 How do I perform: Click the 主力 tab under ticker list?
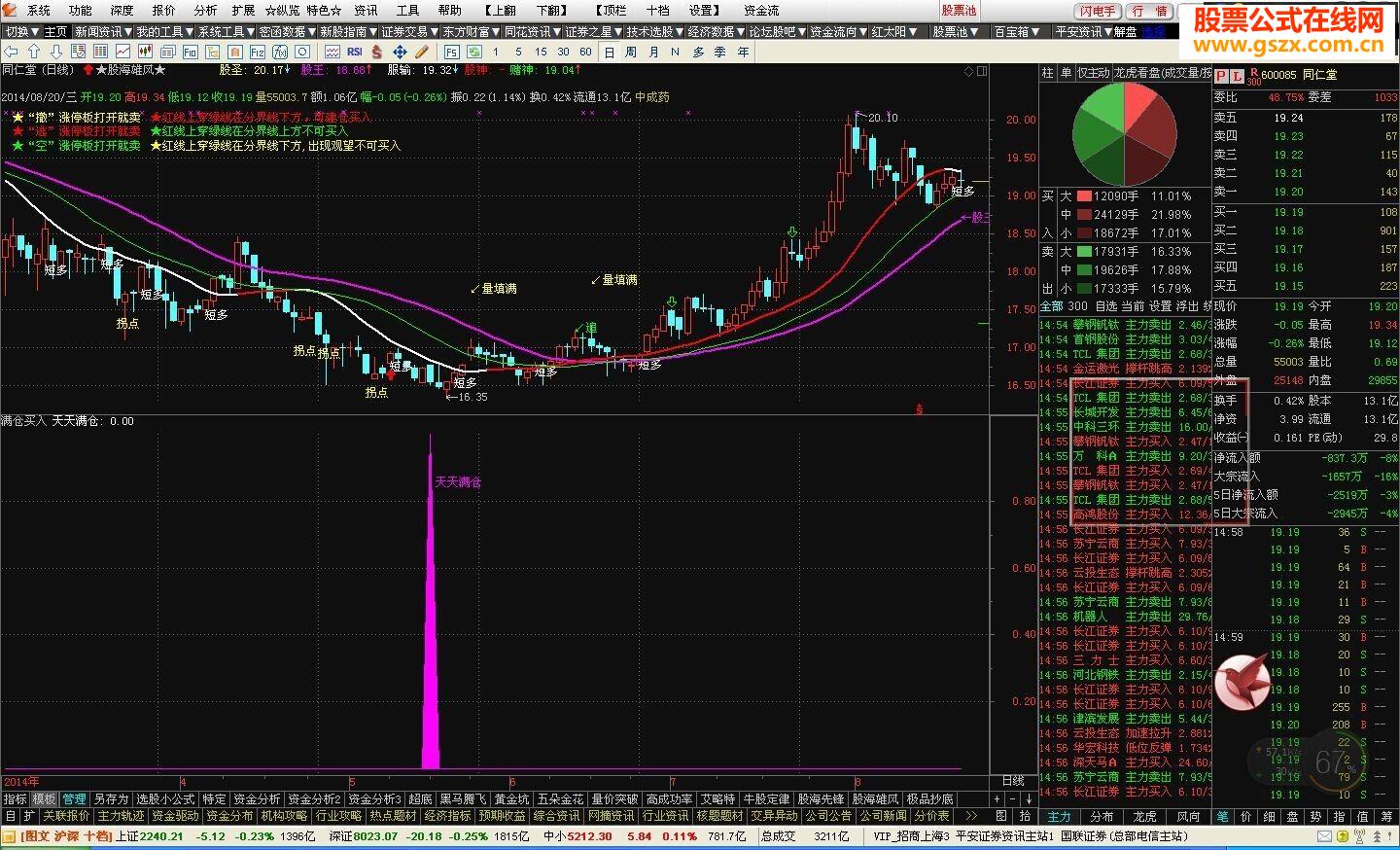[x=1060, y=816]
